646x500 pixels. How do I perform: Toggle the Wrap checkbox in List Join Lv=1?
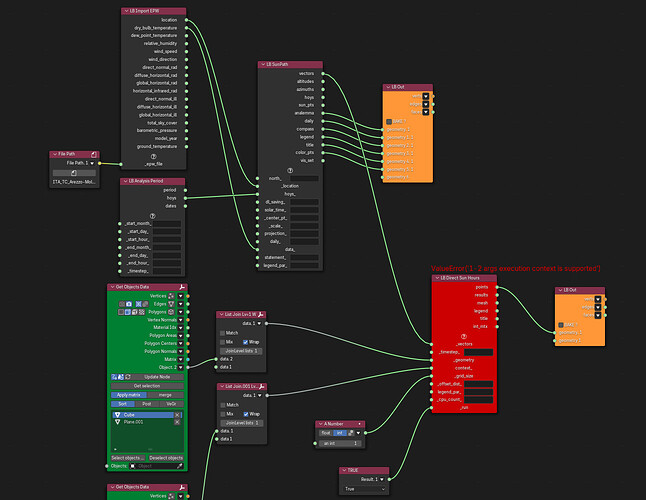click(246, 342)
